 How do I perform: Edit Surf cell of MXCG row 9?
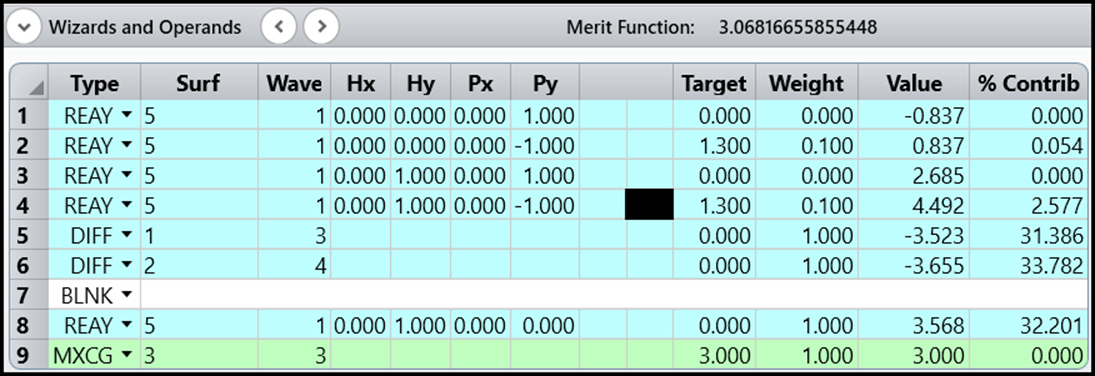click(200, 356)
